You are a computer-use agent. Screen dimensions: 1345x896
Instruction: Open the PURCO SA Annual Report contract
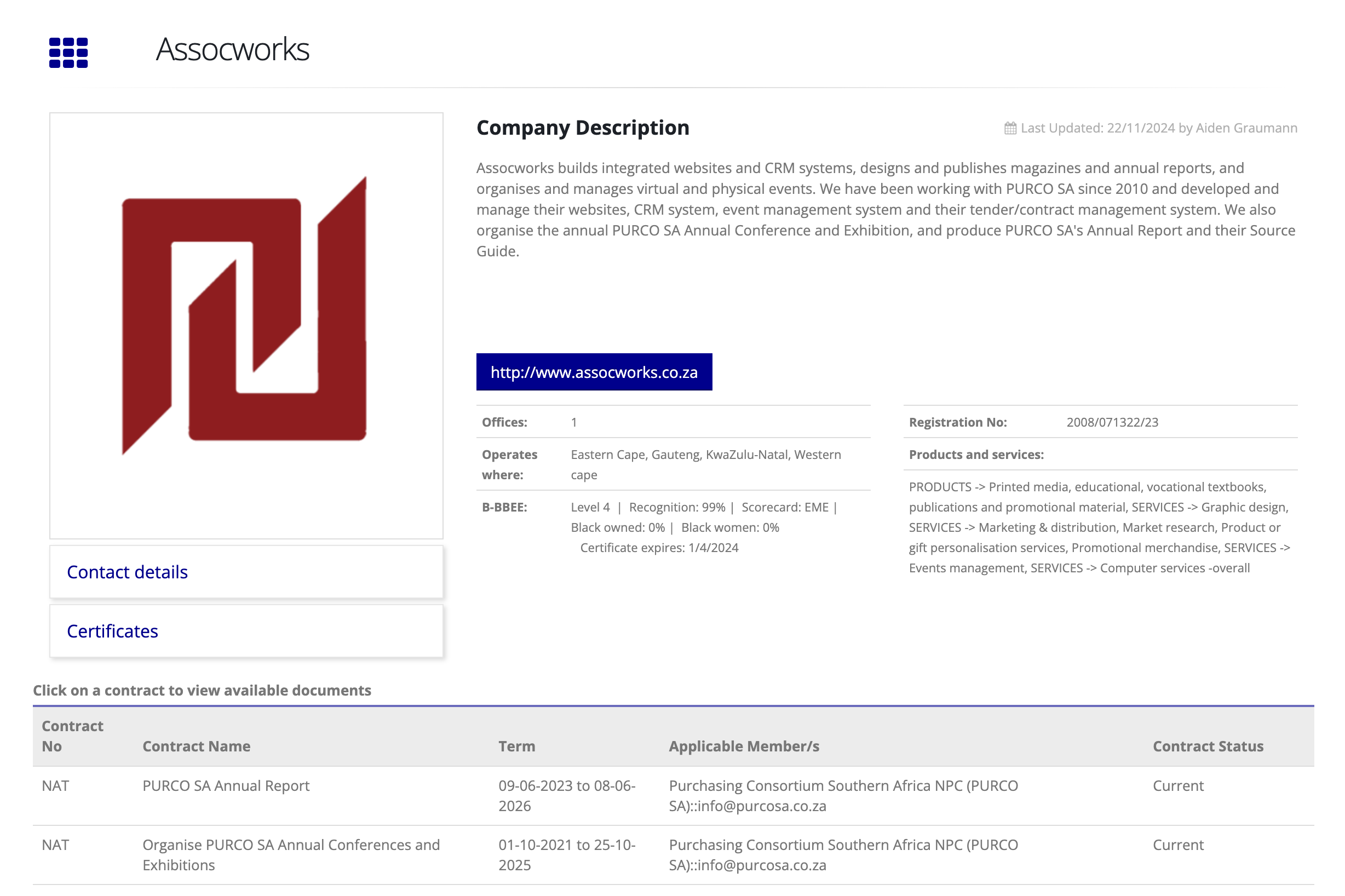pyautogui.click(x=226, y=786)
